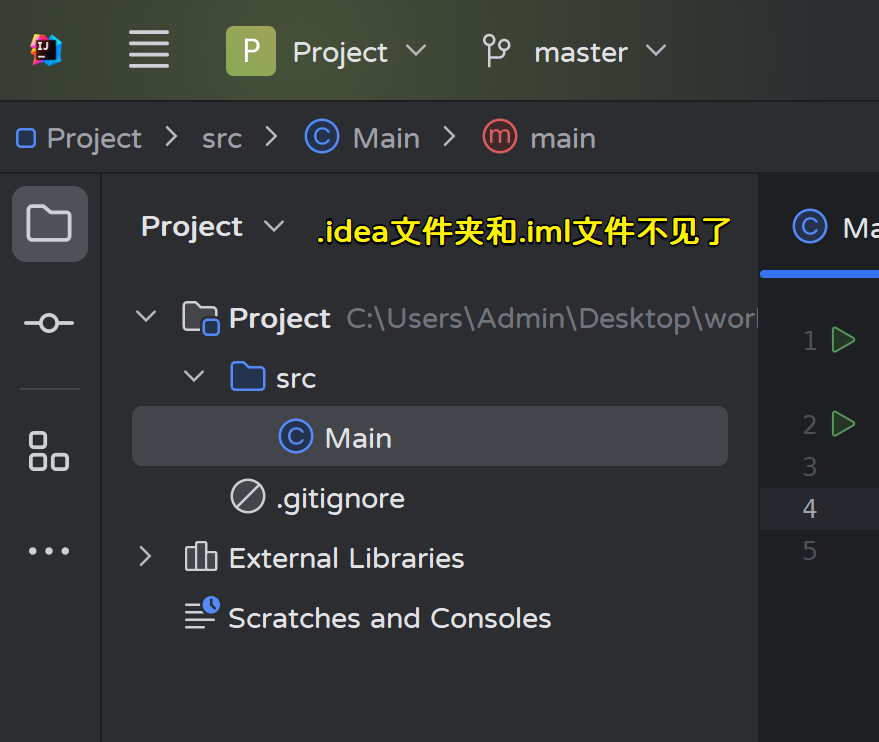Collapse the Project root node

click(146, 317)
